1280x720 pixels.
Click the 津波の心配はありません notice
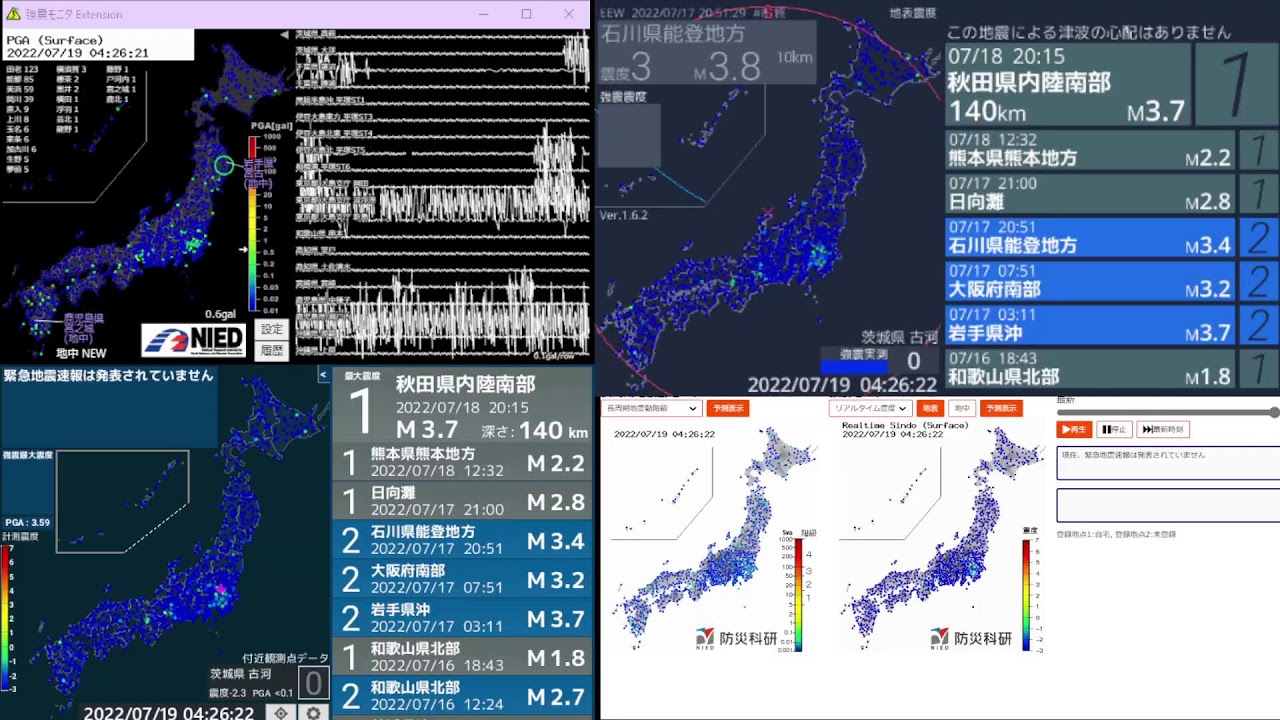(x=1088, y=33)
